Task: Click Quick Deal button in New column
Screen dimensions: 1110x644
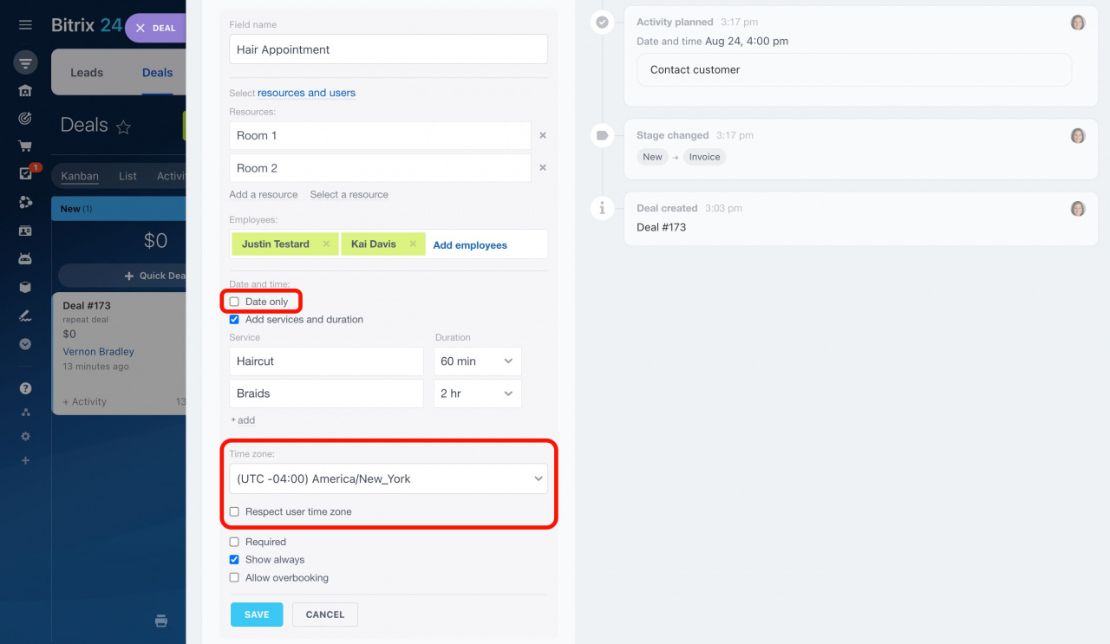Action: [155, 276]
